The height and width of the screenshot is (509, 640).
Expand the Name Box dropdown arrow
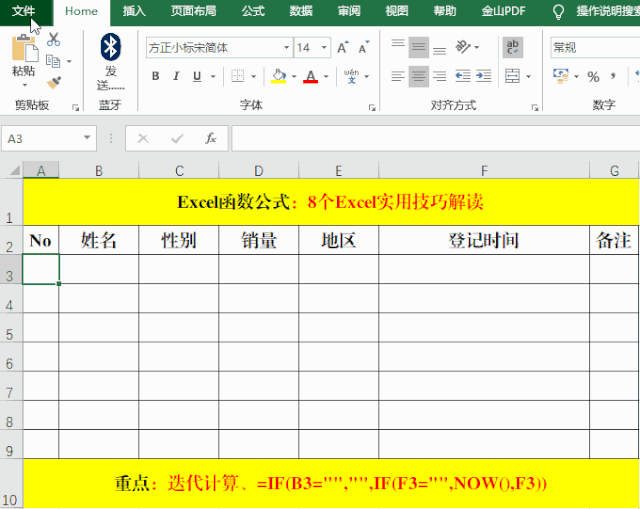(89, 139)
